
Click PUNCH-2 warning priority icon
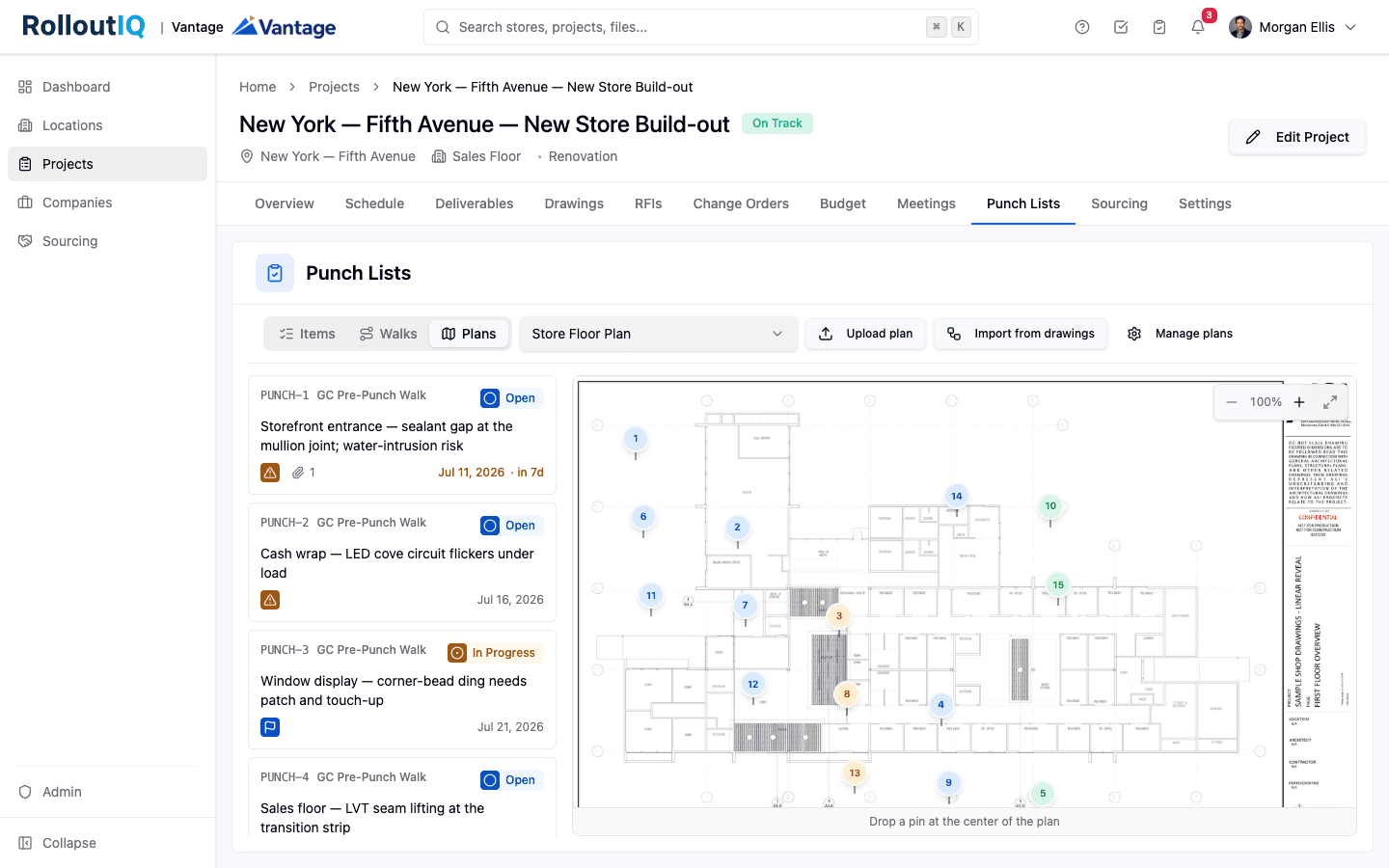coord(270,600)
